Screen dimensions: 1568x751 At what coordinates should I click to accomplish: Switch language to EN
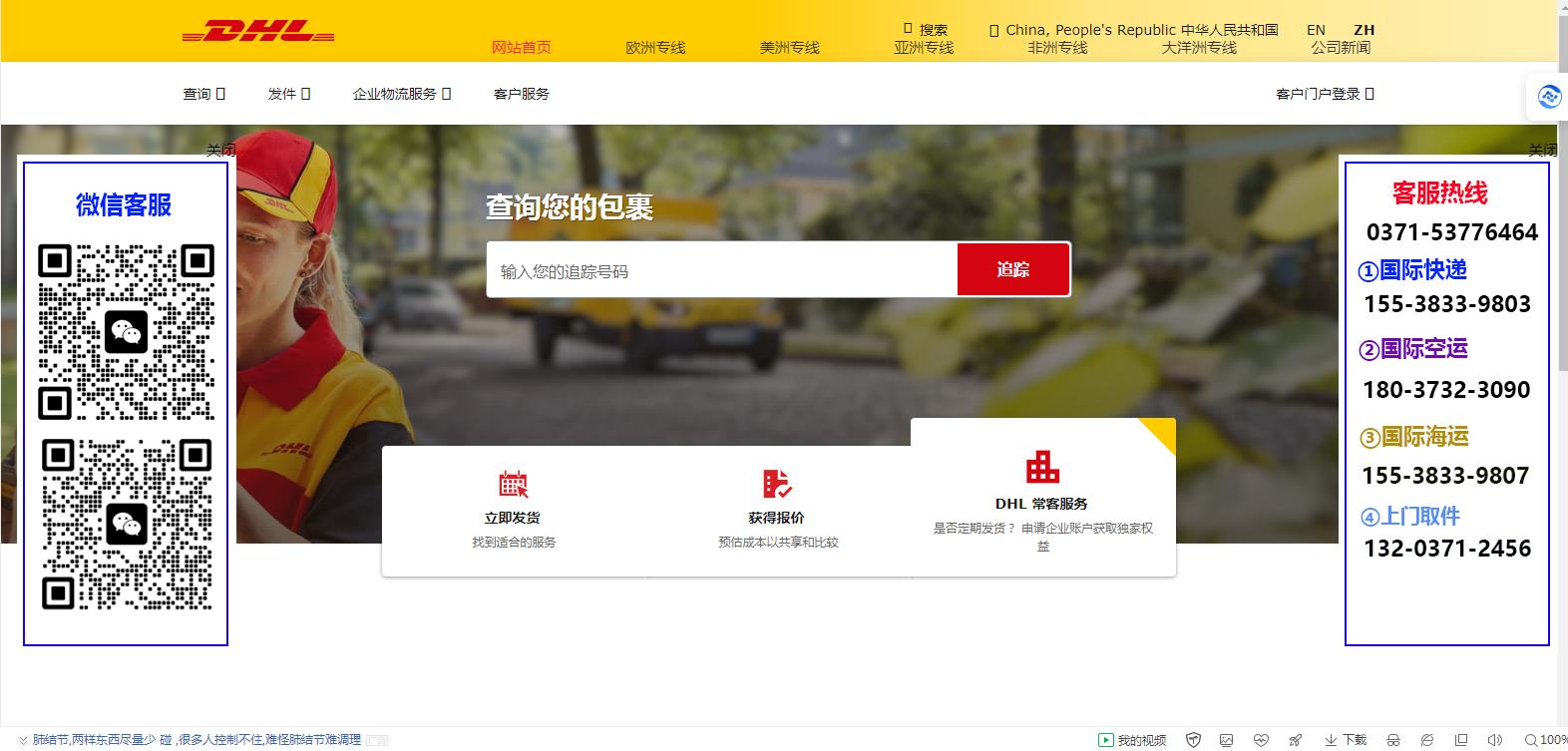1317,30
